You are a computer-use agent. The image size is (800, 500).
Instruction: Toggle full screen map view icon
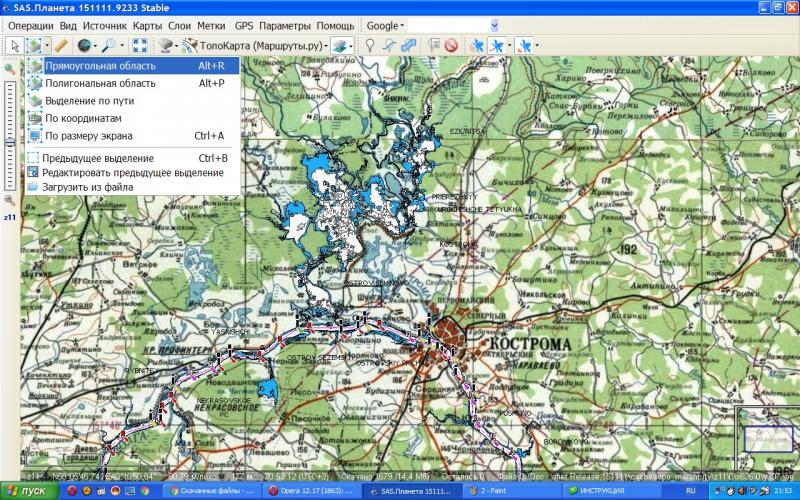pos(140,45)
